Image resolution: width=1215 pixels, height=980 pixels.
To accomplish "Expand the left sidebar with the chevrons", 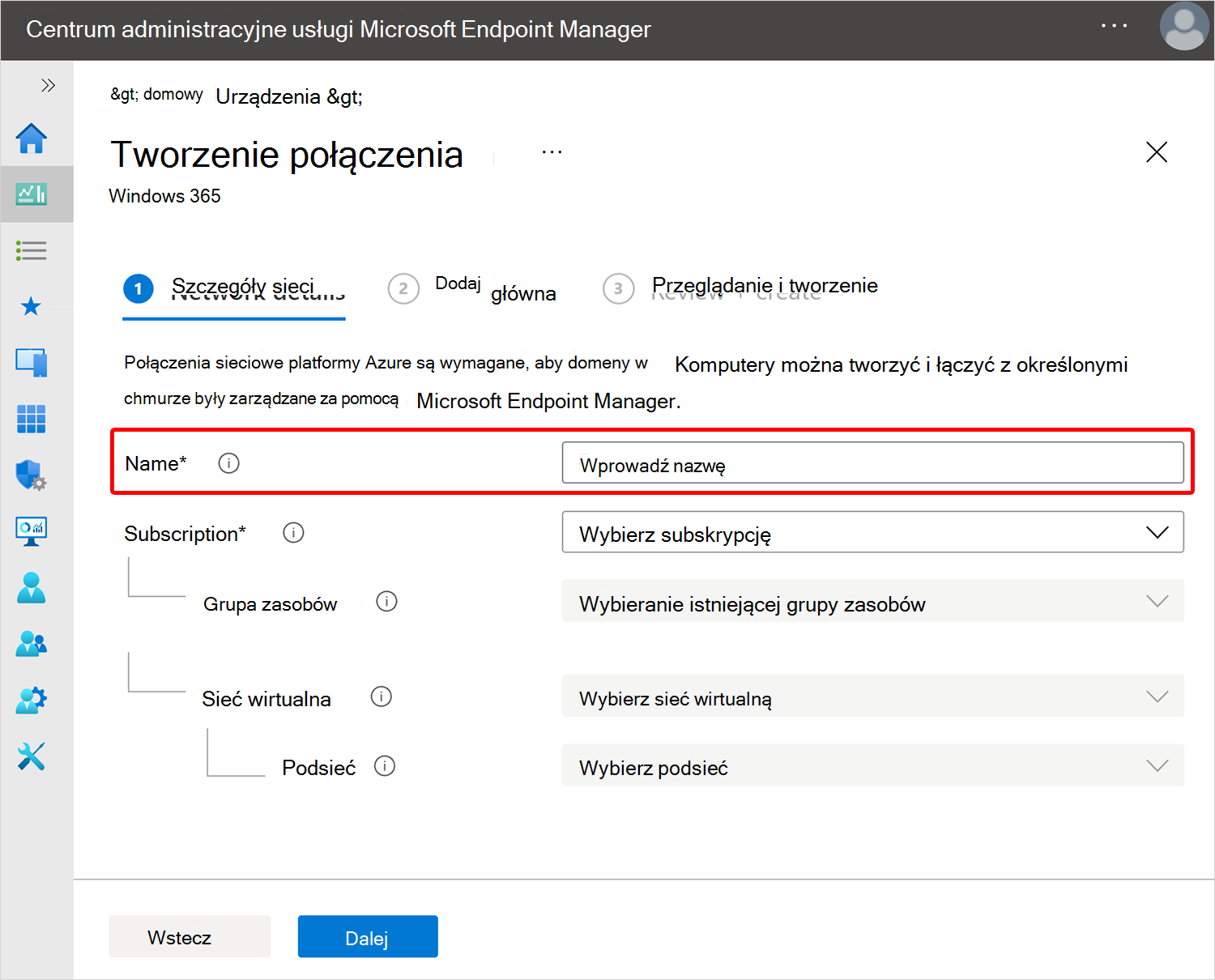I will 48,85.
